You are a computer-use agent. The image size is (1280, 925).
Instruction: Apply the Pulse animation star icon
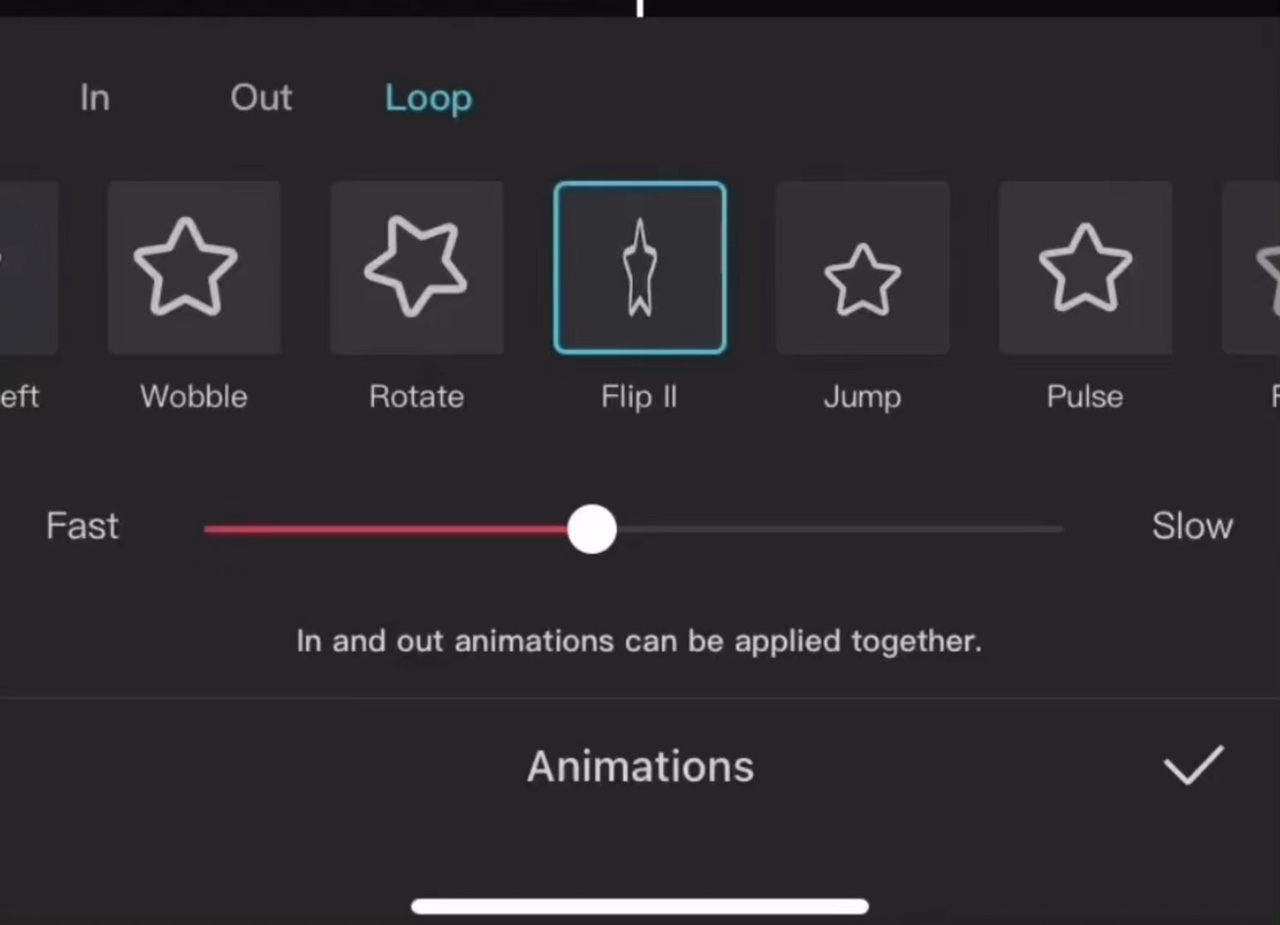point(1085,267)
